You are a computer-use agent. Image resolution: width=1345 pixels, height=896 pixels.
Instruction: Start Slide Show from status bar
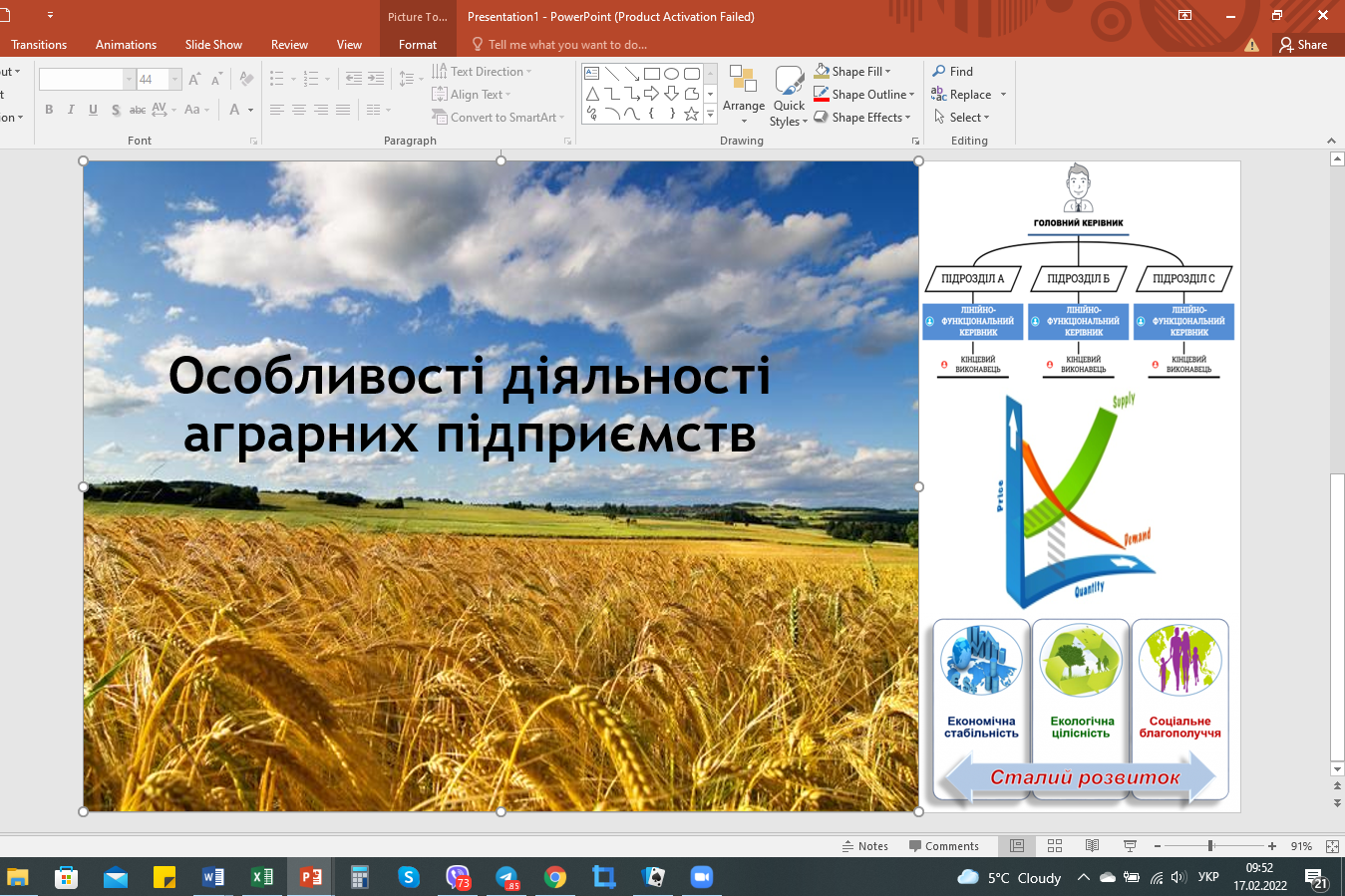click(1131, 846)
